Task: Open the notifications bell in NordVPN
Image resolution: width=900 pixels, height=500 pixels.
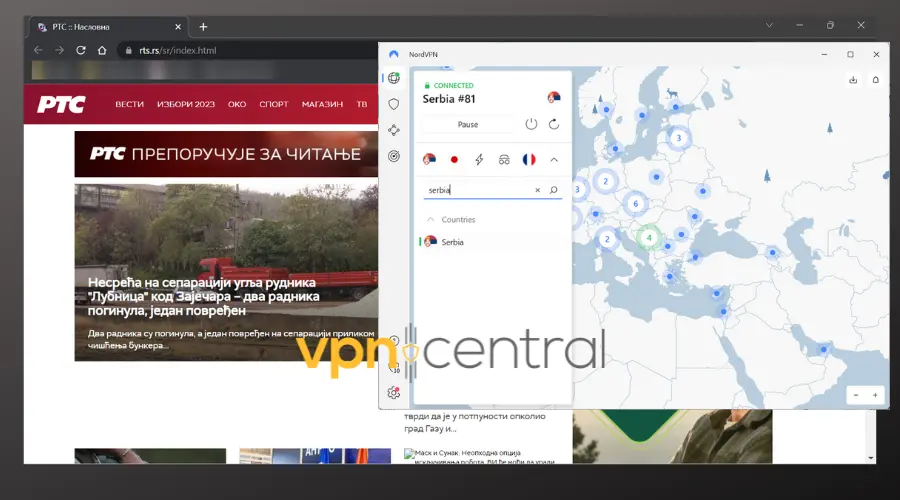Action: (x=875, y=80)
